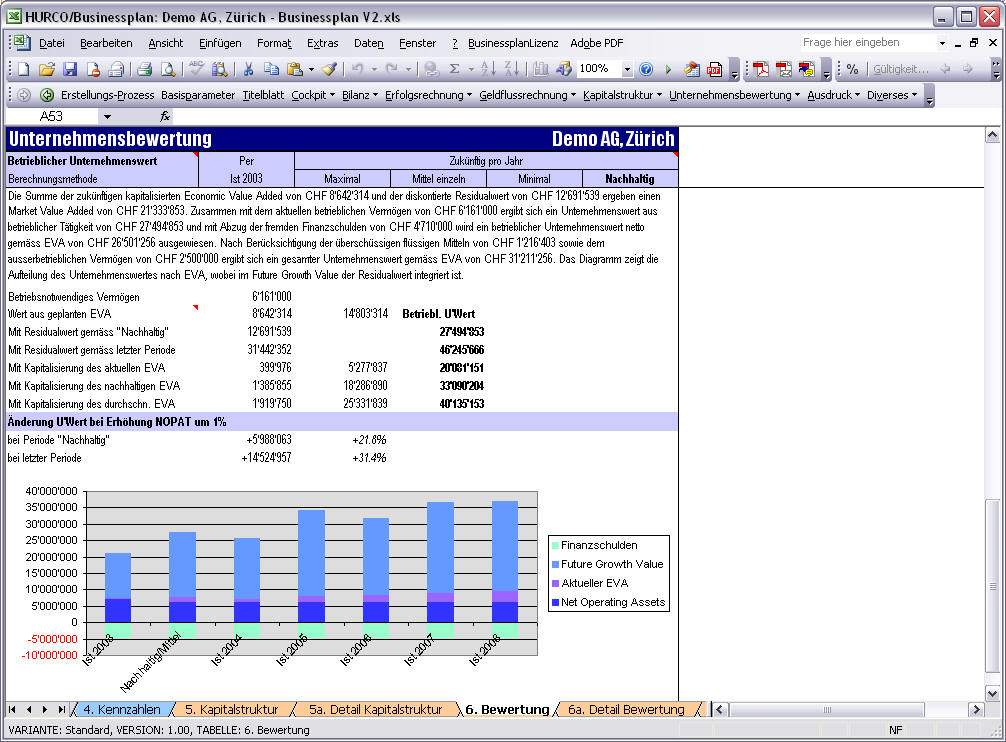This screenshot has width=1006, height=742.
Task: Click the Name Box showing A53
Action: (x=53, y=117)
